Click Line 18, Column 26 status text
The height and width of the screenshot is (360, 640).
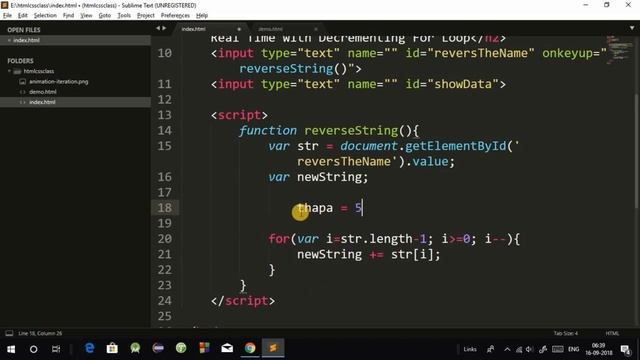pyautogui.click(x=40, y=333)
